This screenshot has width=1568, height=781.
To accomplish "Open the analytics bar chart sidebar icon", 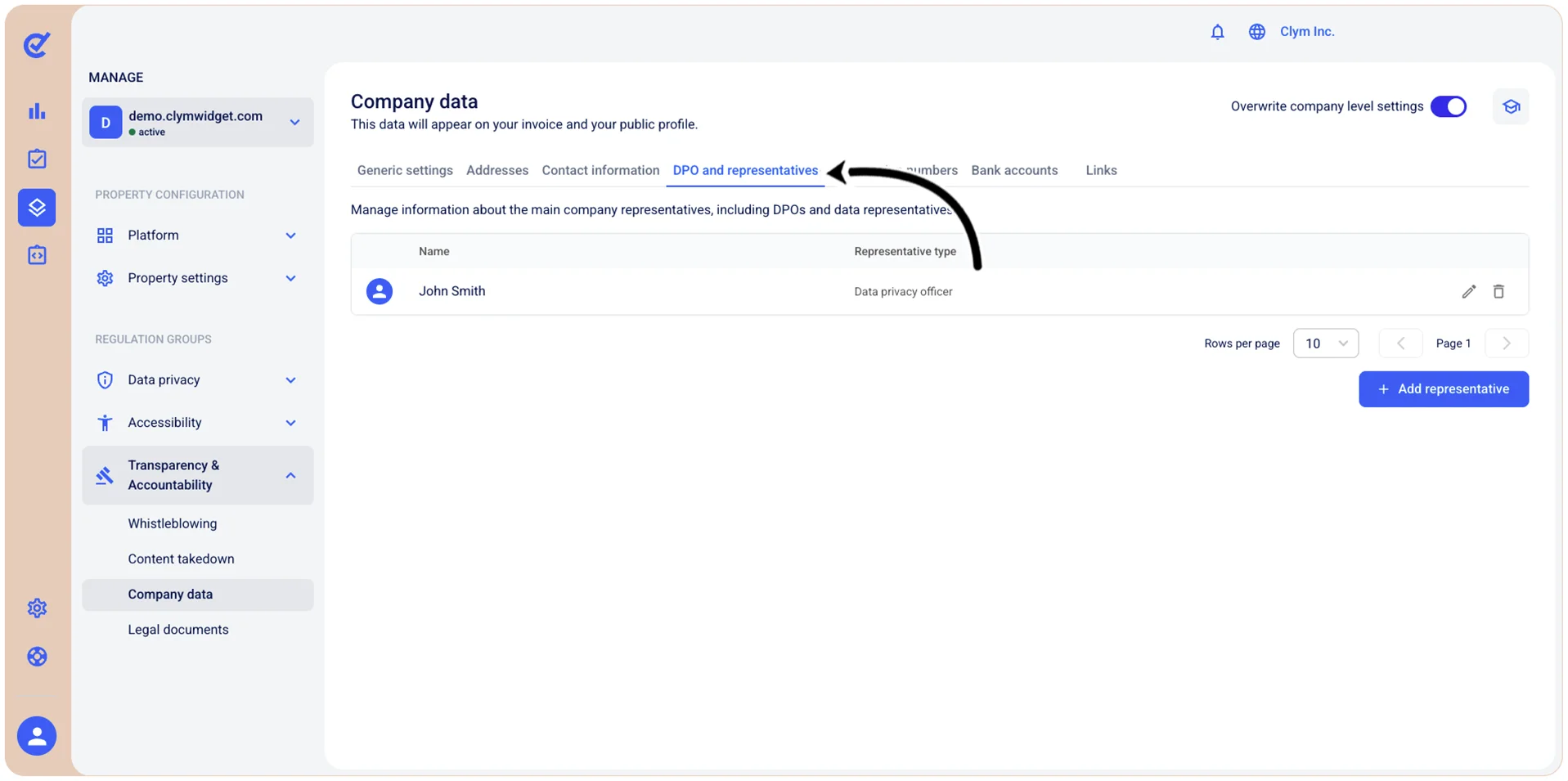I will 37,111.
